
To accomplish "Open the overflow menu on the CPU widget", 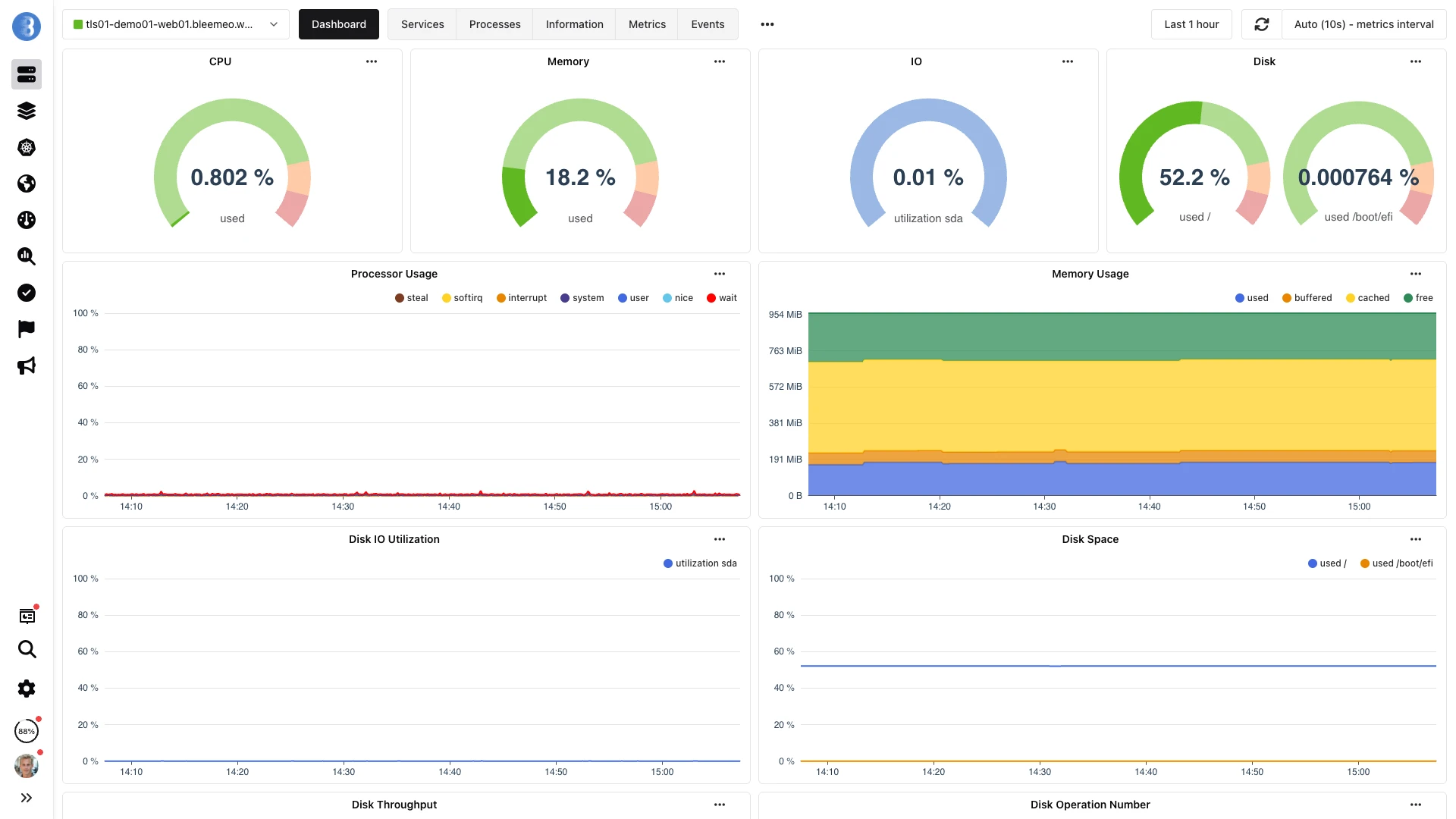I will 372,61.
